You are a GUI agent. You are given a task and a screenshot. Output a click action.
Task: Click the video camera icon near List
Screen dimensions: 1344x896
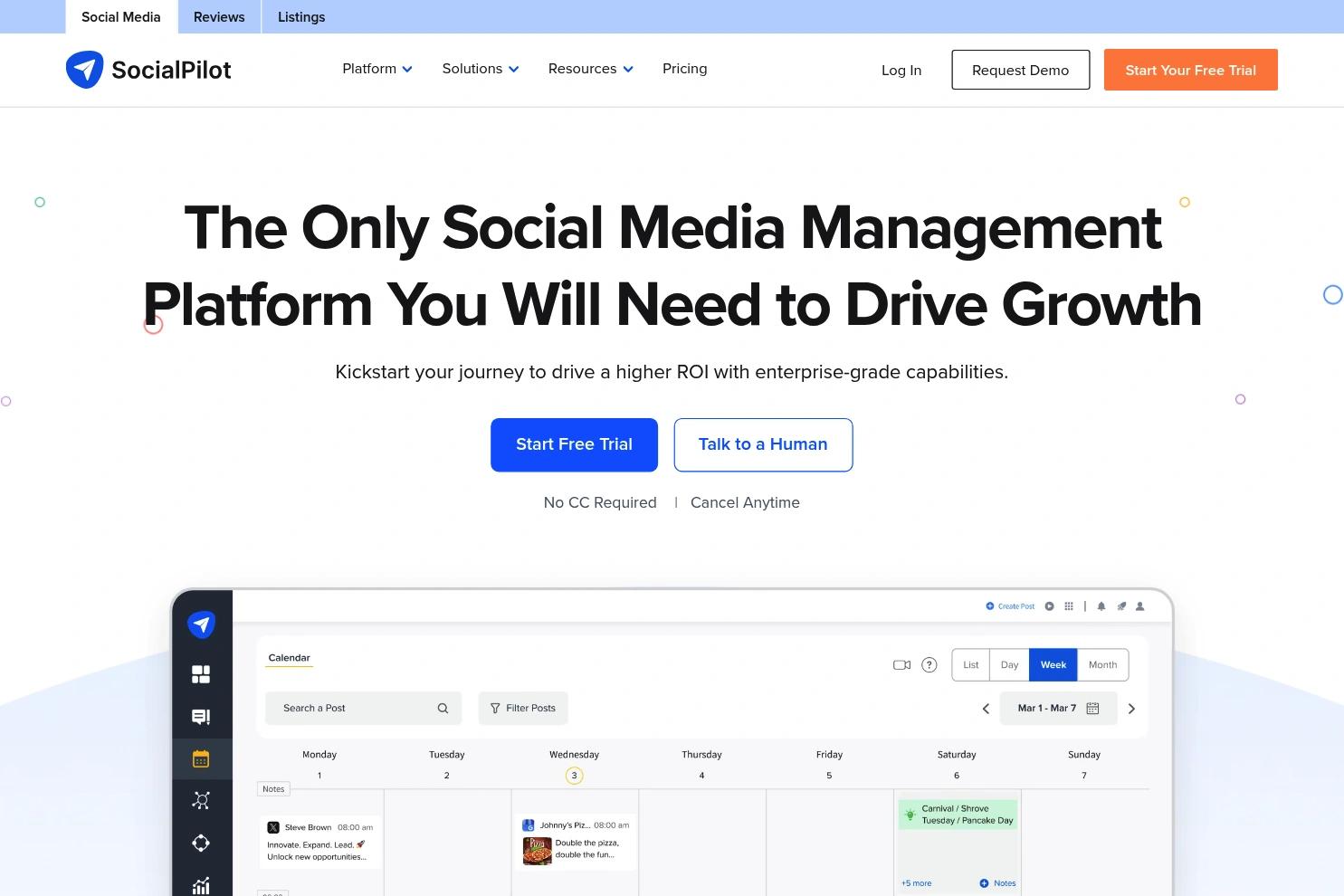901,665
